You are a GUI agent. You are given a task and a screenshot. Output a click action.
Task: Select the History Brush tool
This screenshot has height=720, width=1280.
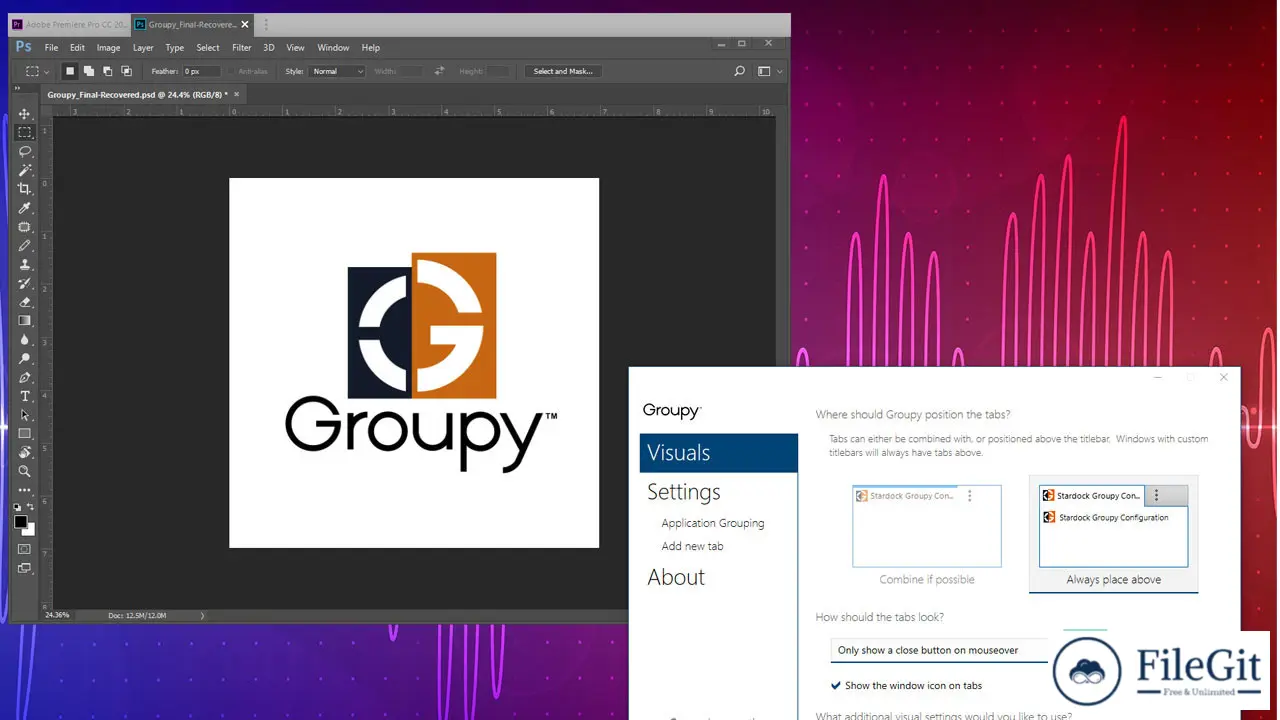(25, 284)
